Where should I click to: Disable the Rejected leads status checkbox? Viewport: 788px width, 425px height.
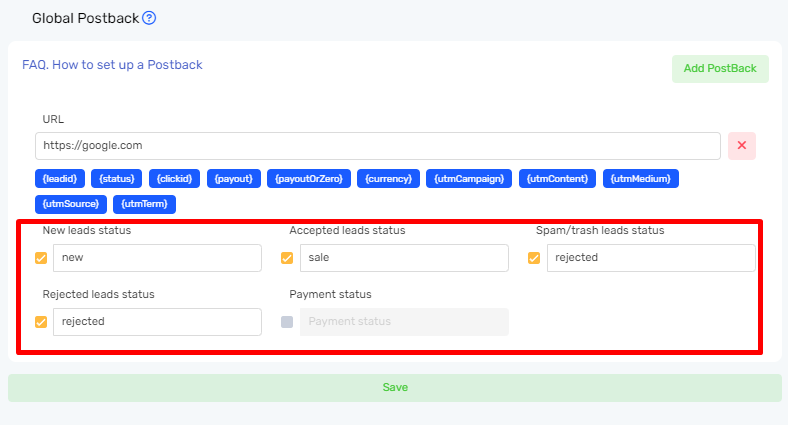coord(41,322)
